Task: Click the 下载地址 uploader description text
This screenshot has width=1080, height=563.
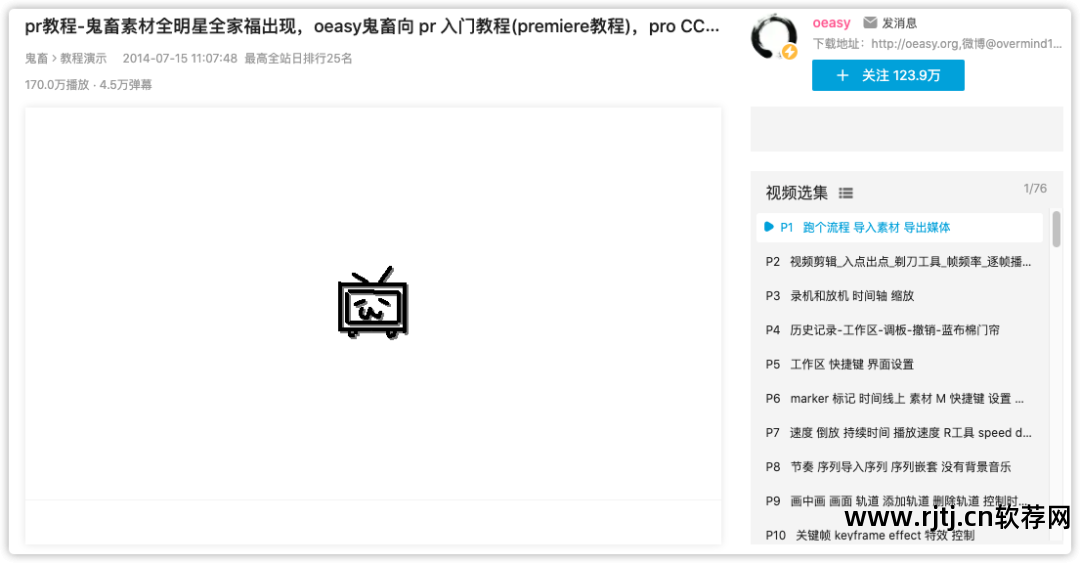Action: (x=937, y=44)
